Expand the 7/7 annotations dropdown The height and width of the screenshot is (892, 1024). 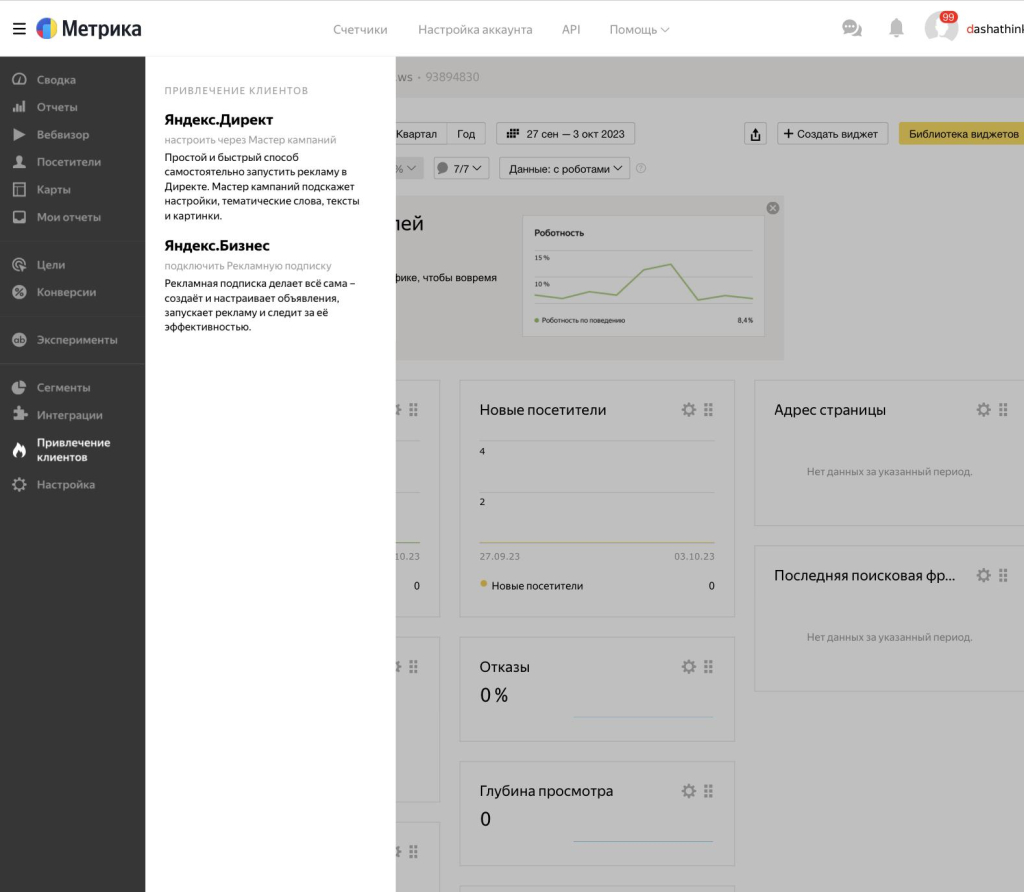tap(461, 169)
